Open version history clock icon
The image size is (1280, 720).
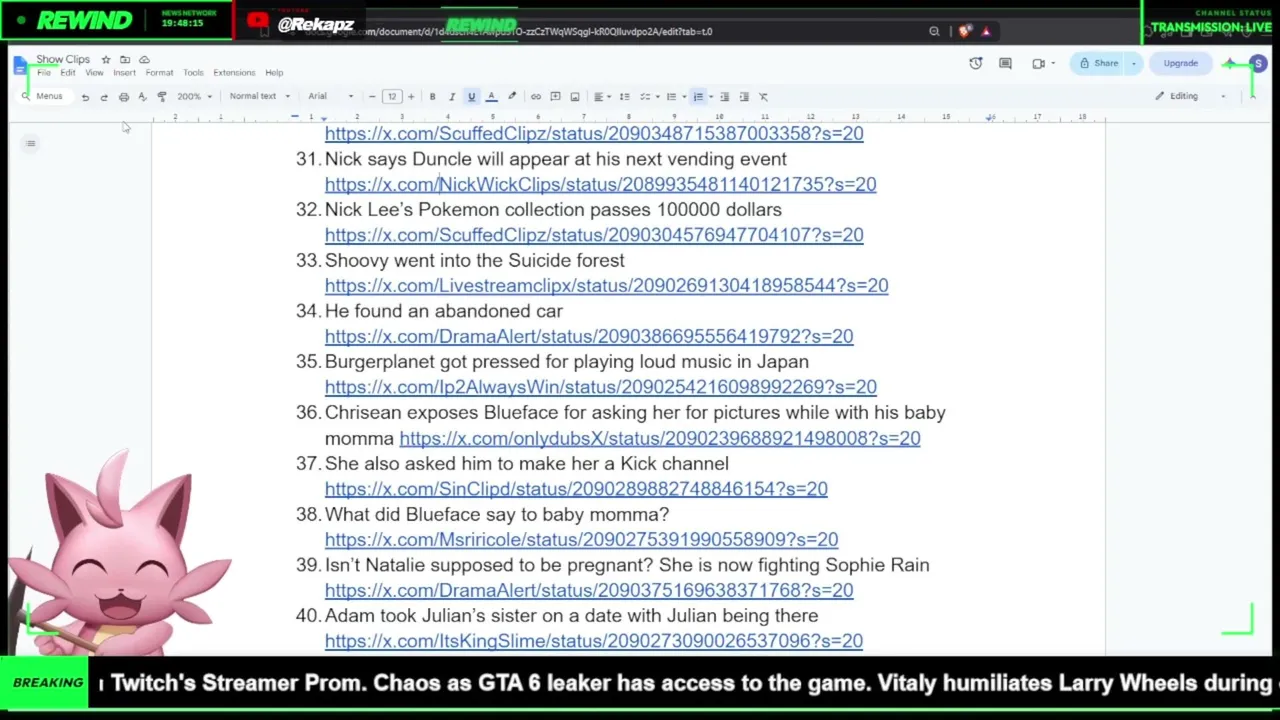[x=976, y=64]
